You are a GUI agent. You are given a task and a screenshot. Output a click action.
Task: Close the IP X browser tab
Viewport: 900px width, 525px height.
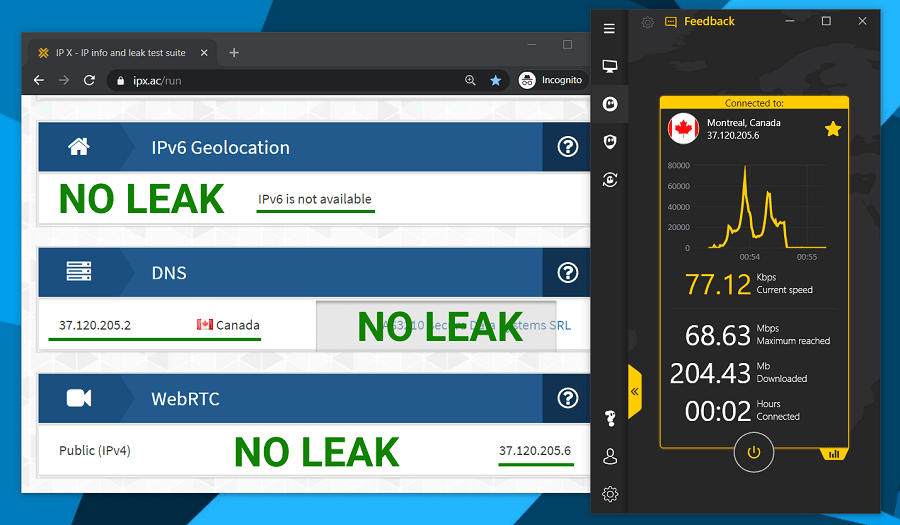click(x=204, y=53)
